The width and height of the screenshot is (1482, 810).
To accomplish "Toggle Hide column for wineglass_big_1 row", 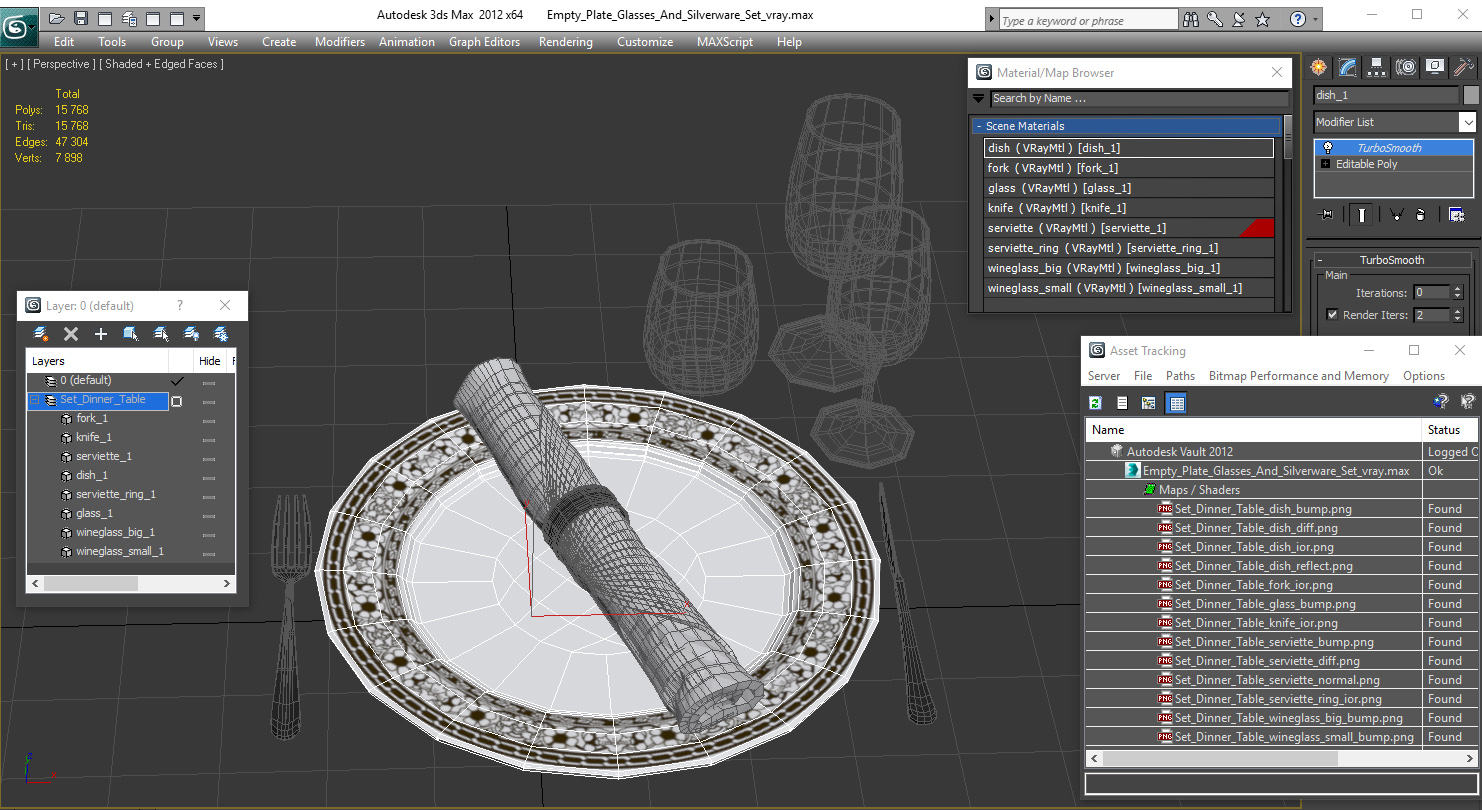I will [208, 534].
